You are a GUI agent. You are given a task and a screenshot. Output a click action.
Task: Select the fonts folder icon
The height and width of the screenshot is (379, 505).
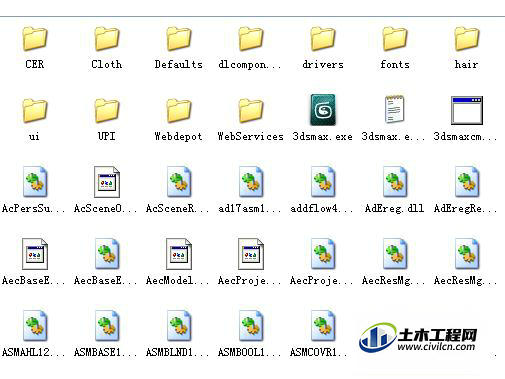point(395,39)
